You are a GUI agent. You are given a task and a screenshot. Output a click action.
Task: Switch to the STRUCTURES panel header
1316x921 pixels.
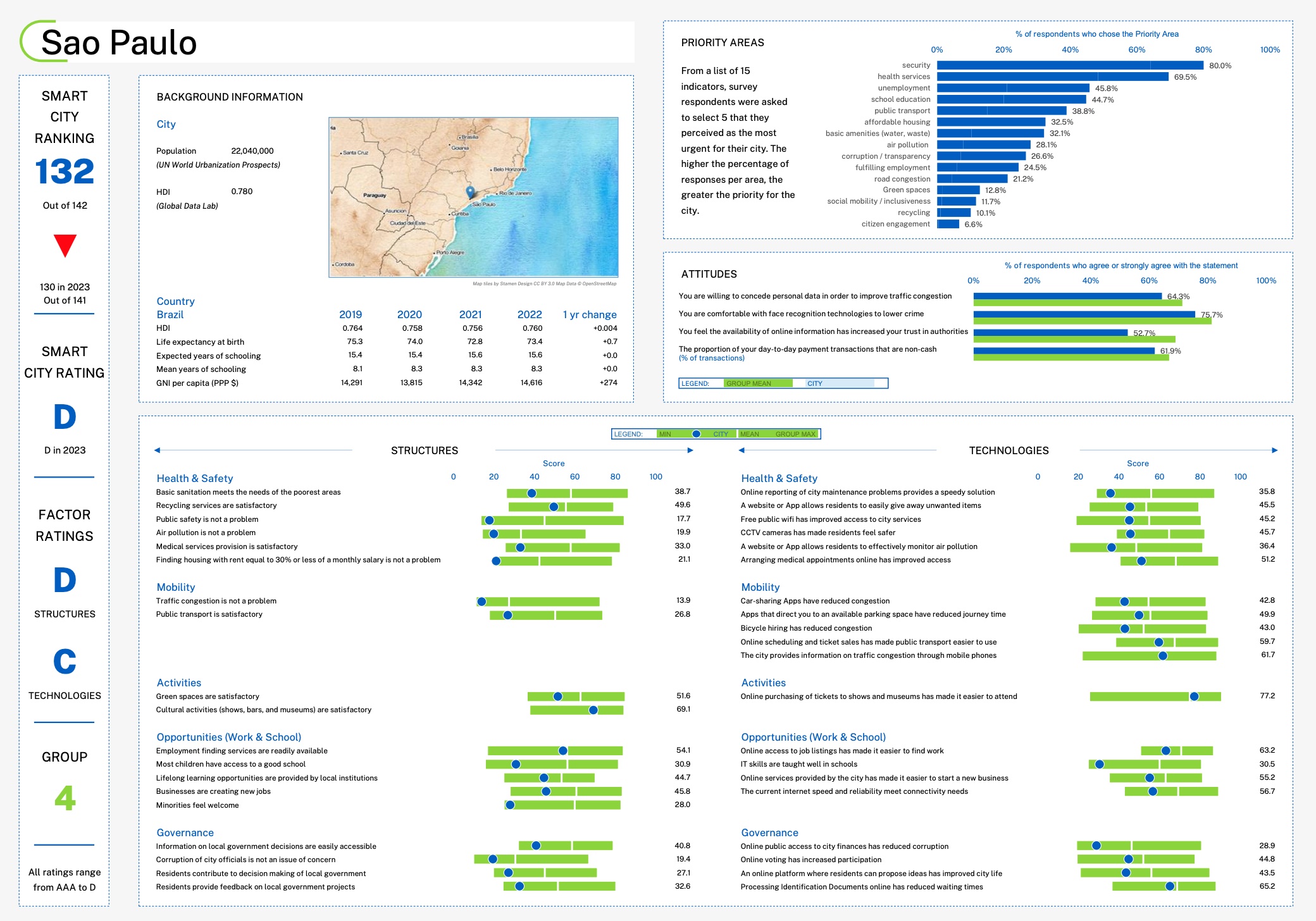pos(425,450)
